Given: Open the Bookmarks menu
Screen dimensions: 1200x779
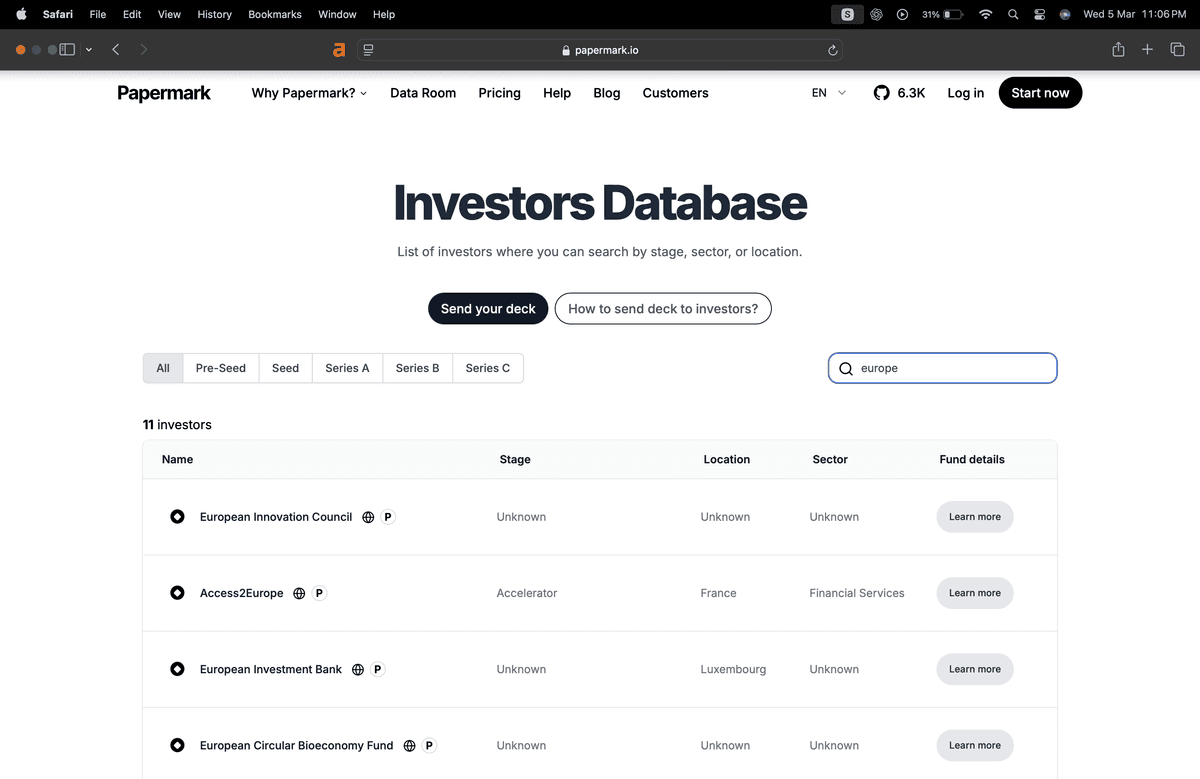Looking at the screenshot, I should point(275,14).
